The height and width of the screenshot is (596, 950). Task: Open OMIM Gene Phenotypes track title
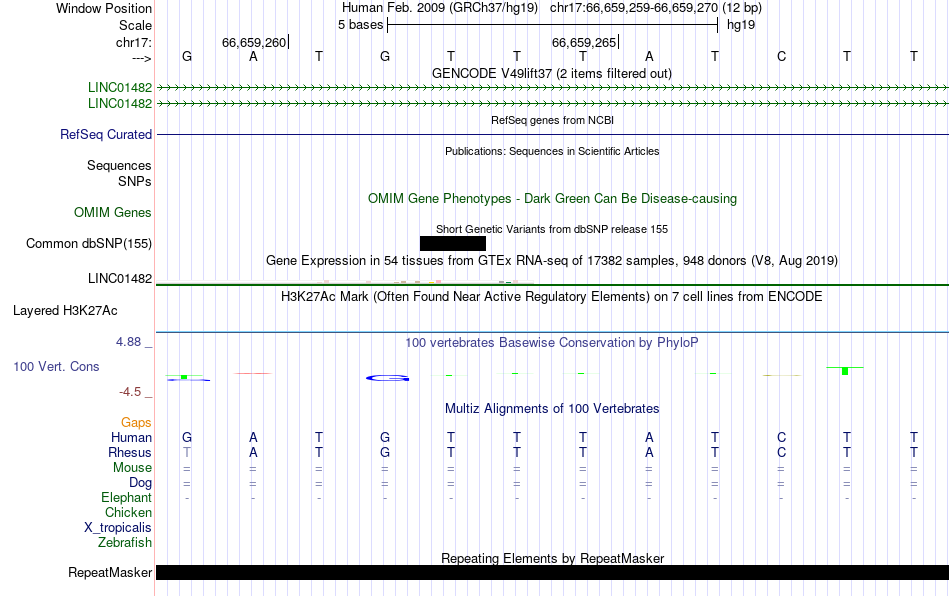[552, 199]
